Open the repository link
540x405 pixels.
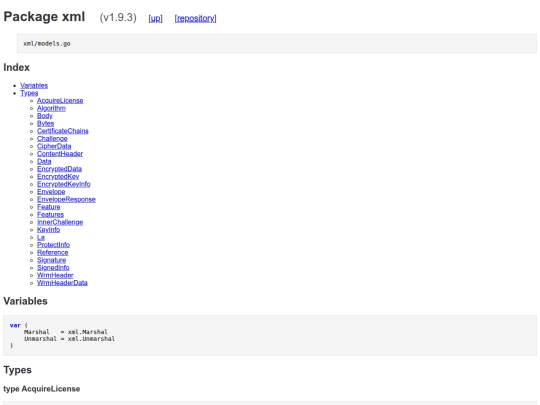[195, 18]
